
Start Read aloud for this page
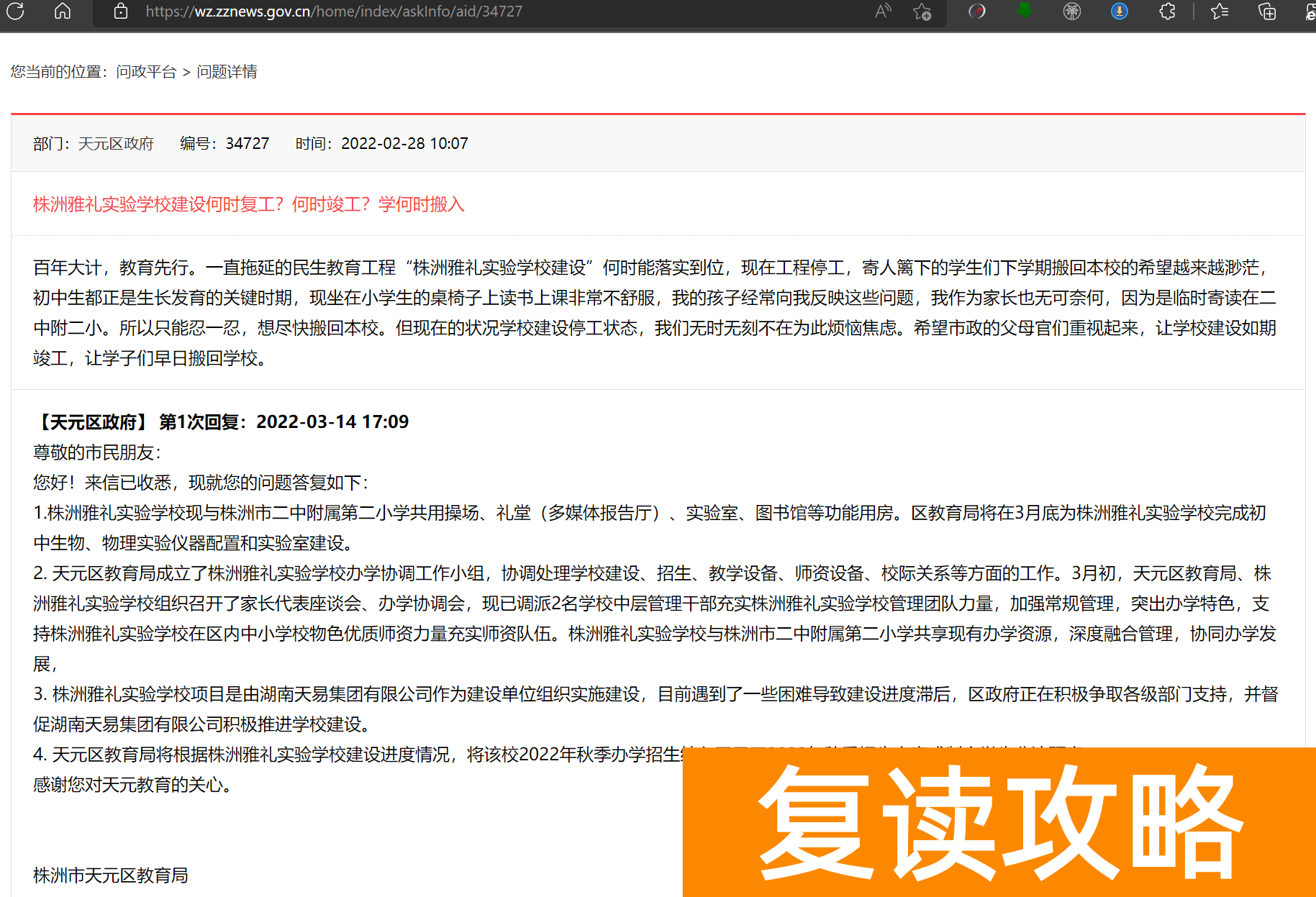coord(883,11)
